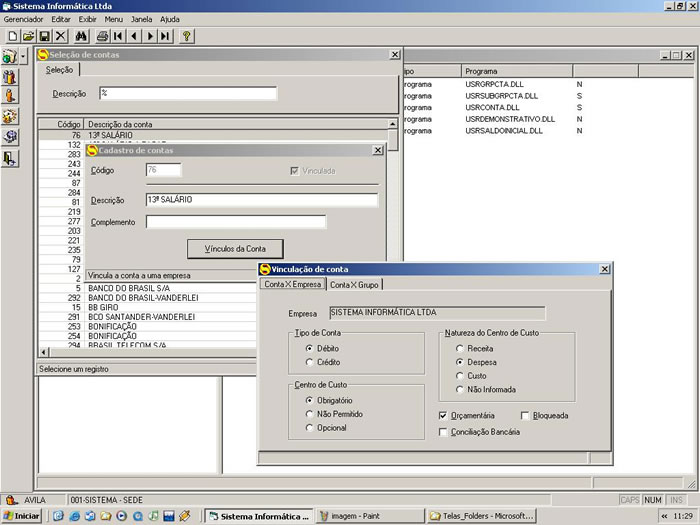Open the Gerenciador menu
This screenshot has width=700, height=525.
[23, 19]
